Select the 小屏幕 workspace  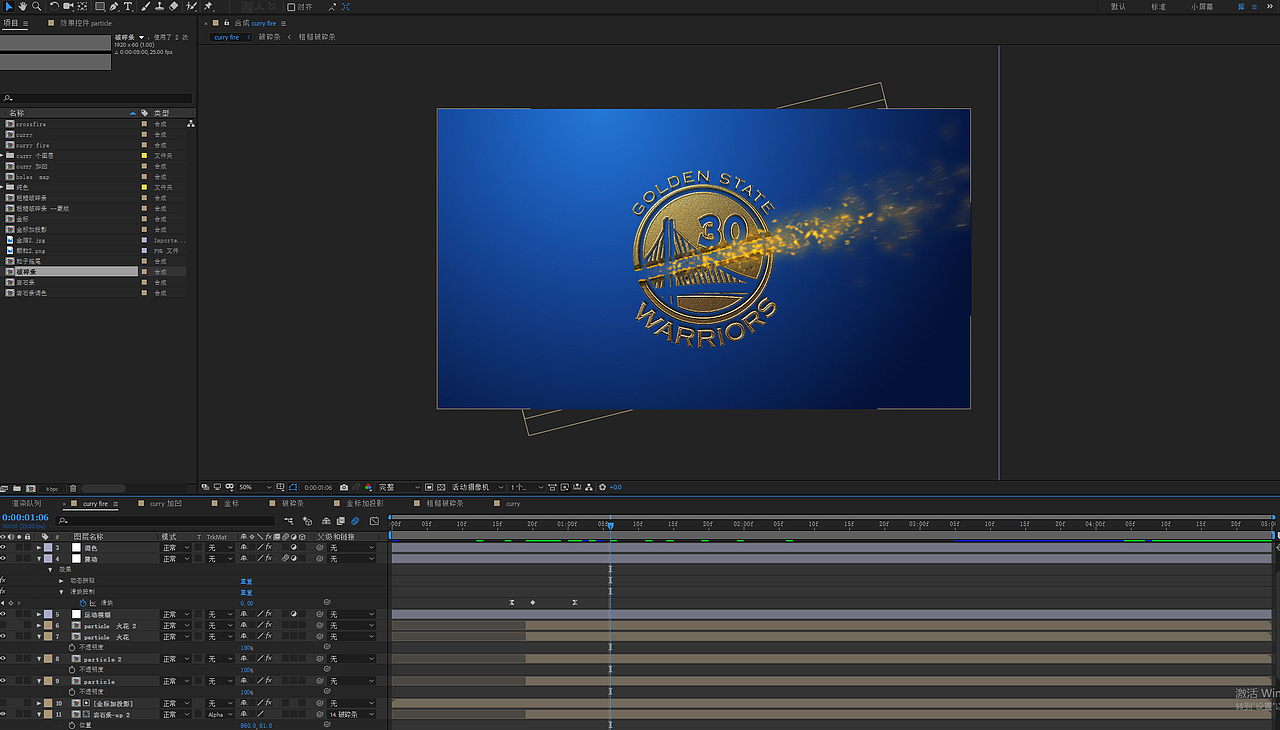click(x=1202, y=7)
